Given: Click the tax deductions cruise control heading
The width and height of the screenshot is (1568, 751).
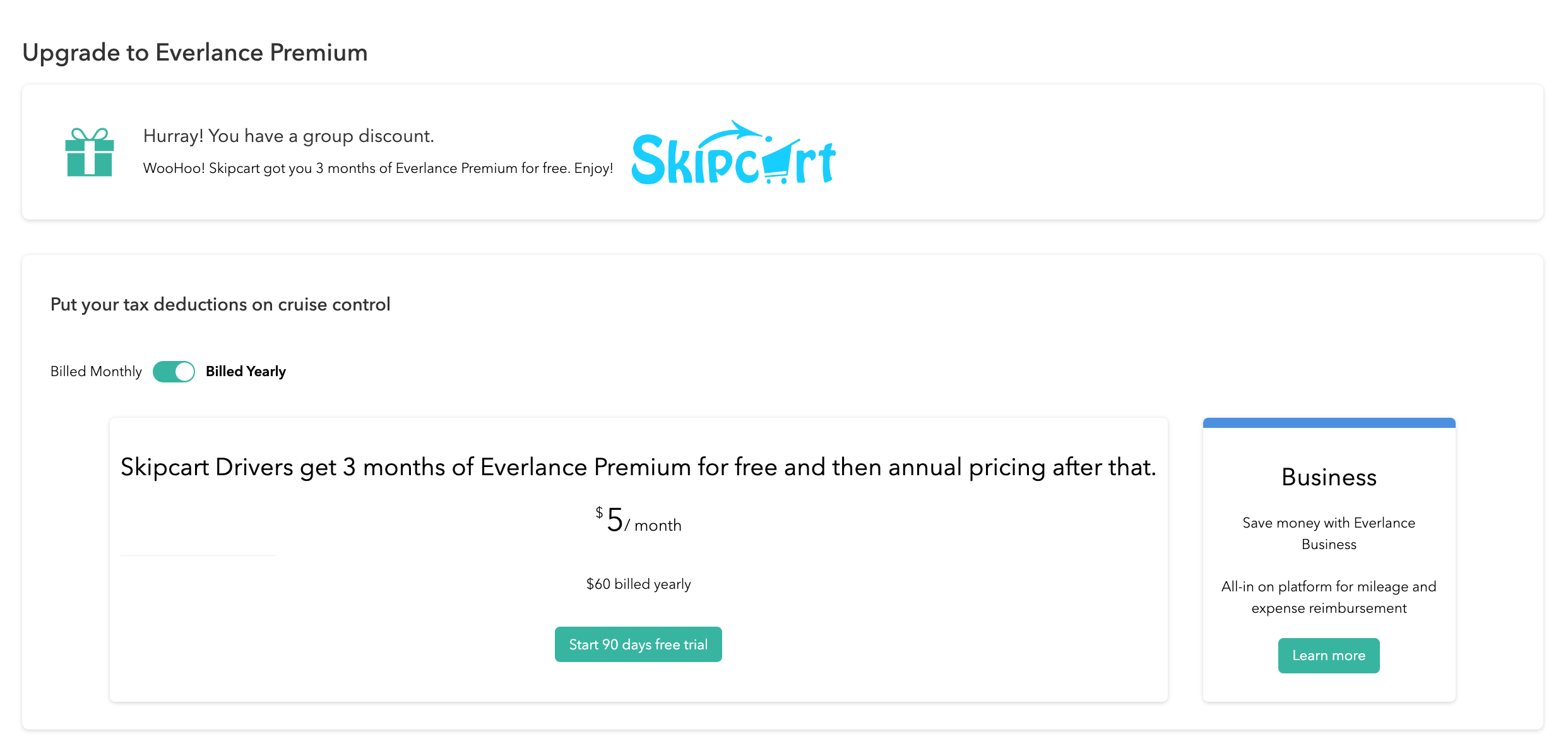Looking at the screenshot, I should [220, 304].
